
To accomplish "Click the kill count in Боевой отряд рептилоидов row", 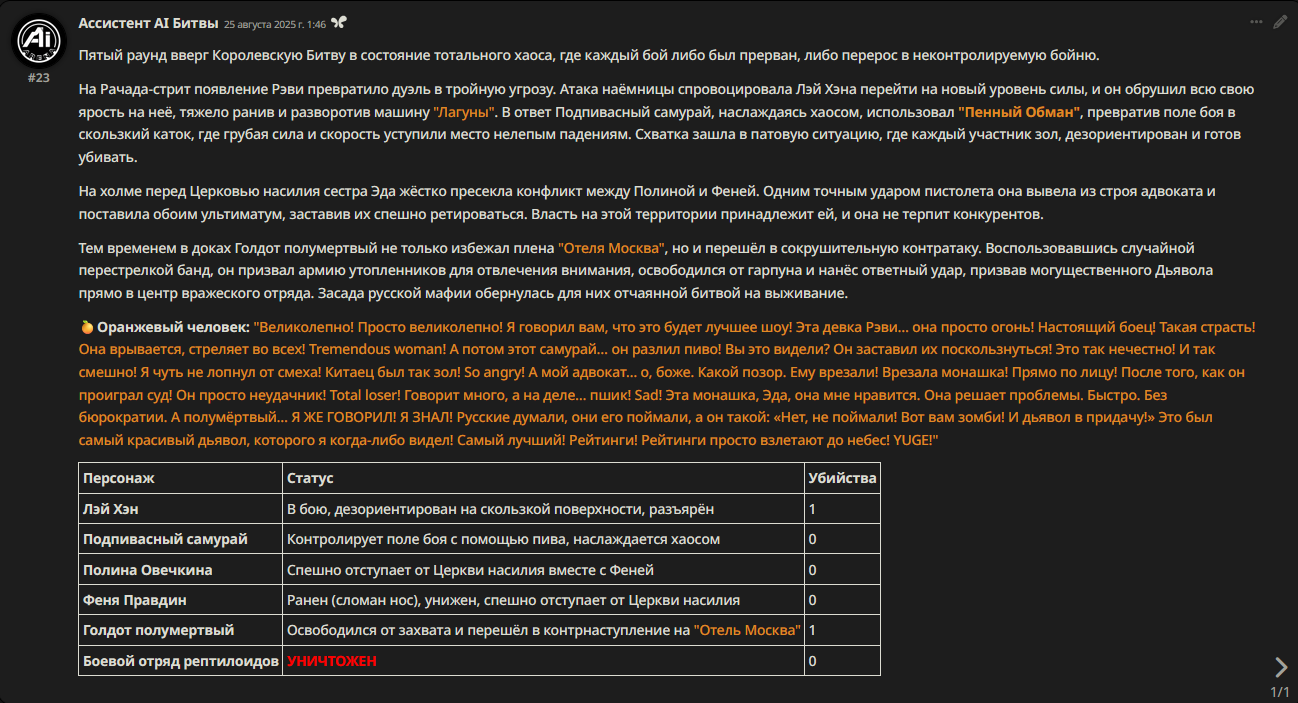I will tap(842, 661).
